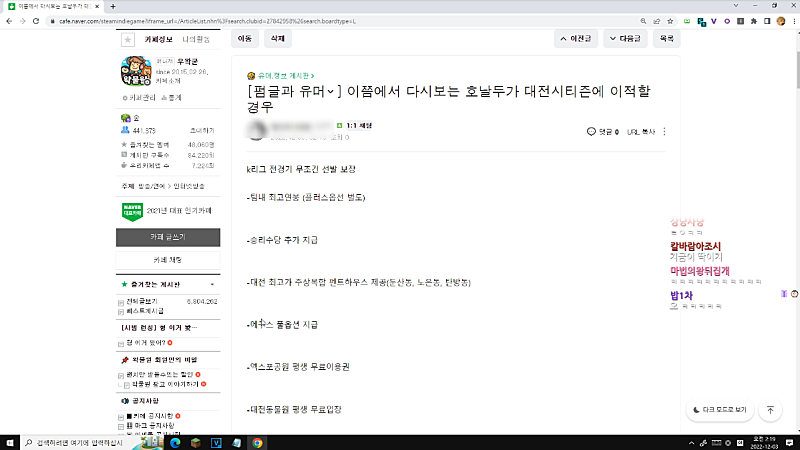
Task: Open the 유머,정보 게시판 breadcrumb link
Action: [285, 76]
